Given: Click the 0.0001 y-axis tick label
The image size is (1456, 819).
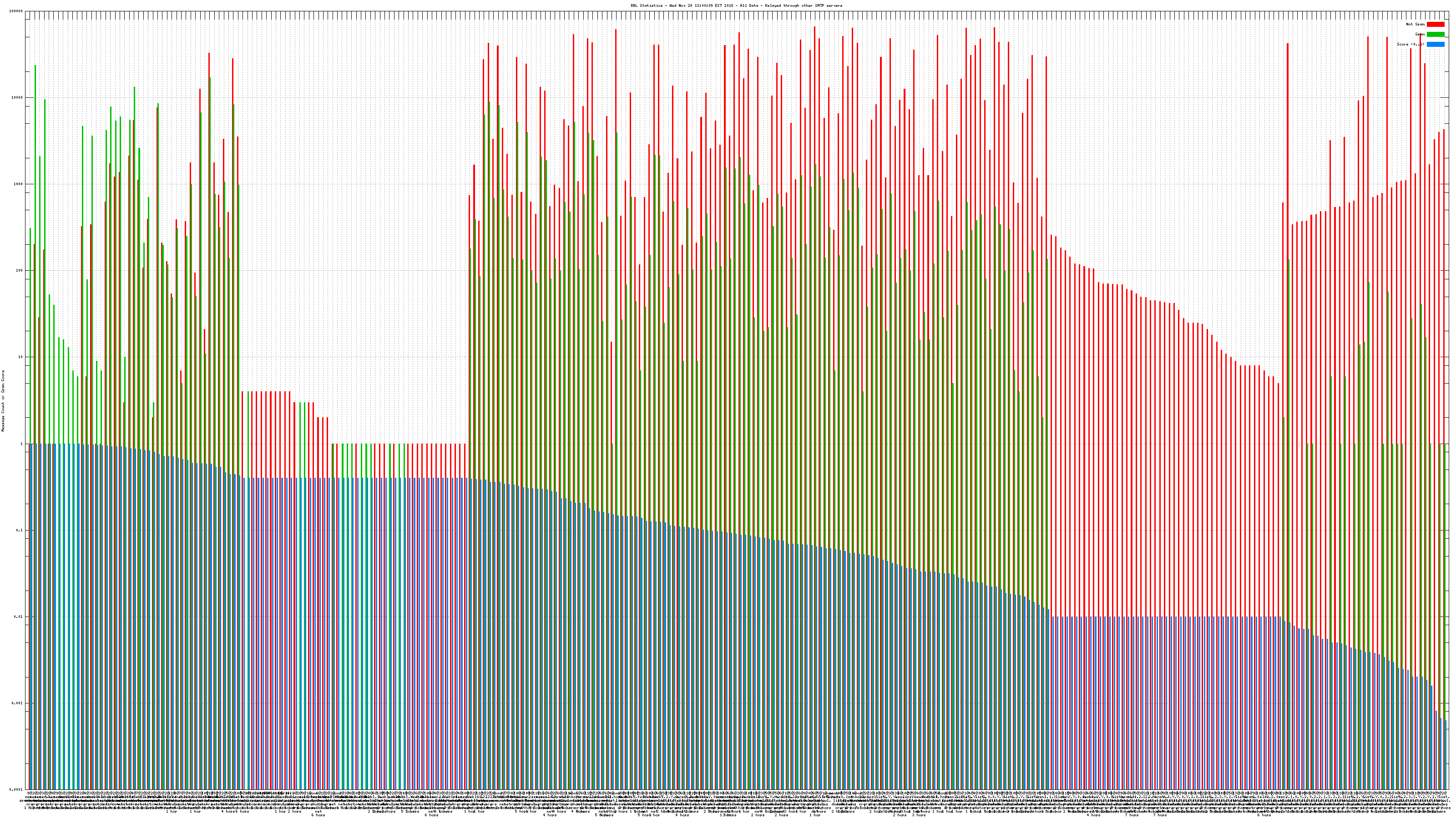Looking at the screenshot, I should click(16, 789).
